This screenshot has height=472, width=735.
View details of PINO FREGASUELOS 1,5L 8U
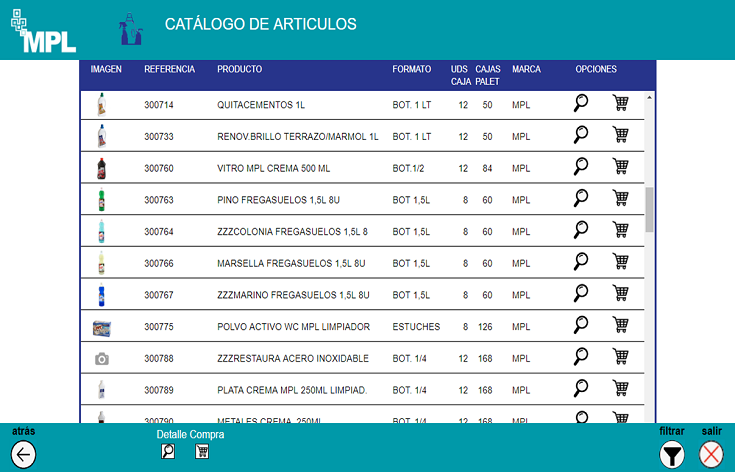[581, 198]
